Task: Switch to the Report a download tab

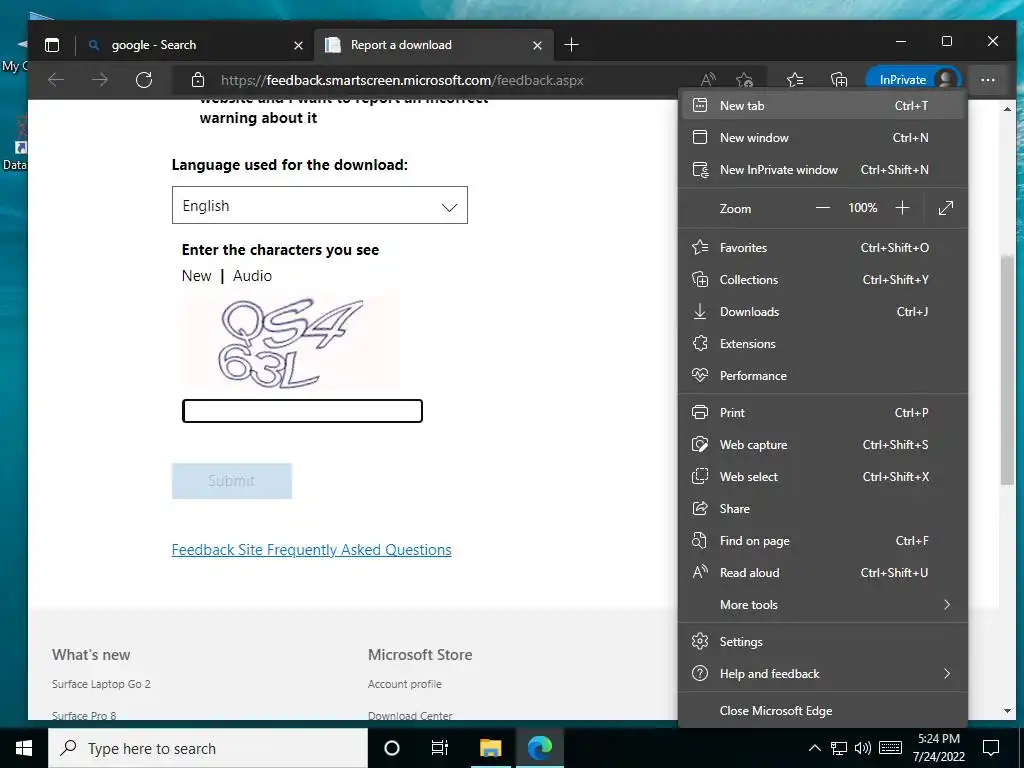Action: point(434,45)
